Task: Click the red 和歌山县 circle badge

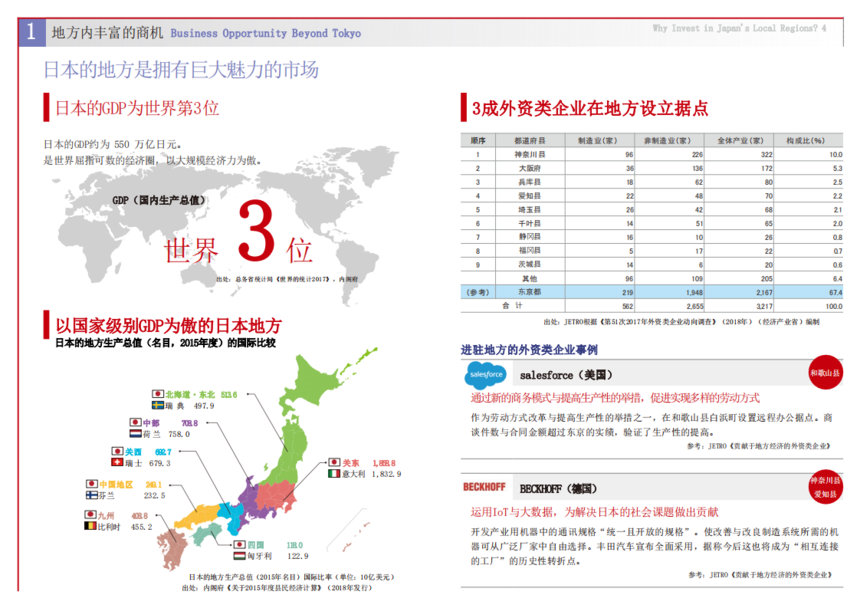Action: [825, 373]
